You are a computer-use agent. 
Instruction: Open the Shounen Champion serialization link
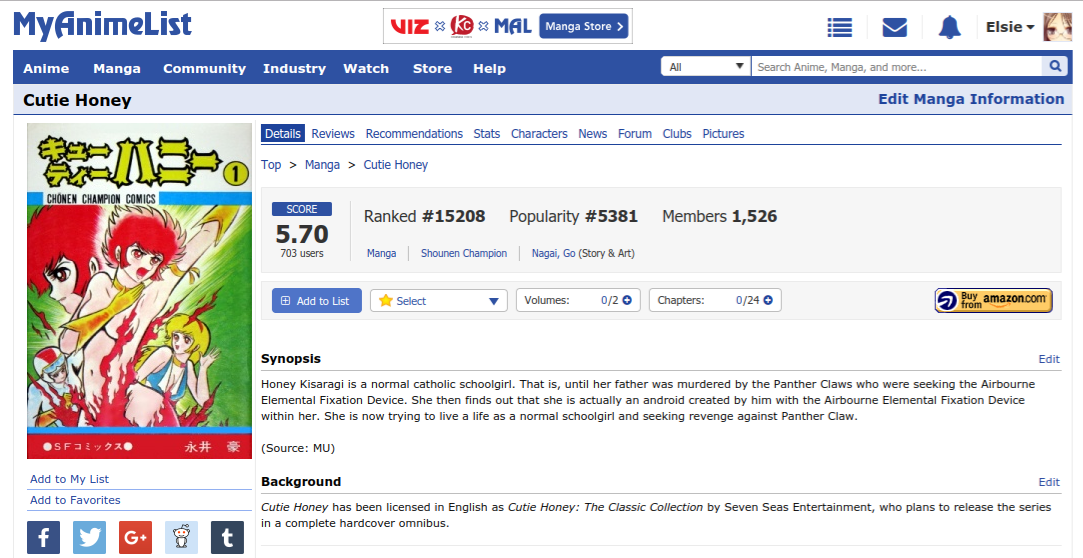[x=464, y=253]
